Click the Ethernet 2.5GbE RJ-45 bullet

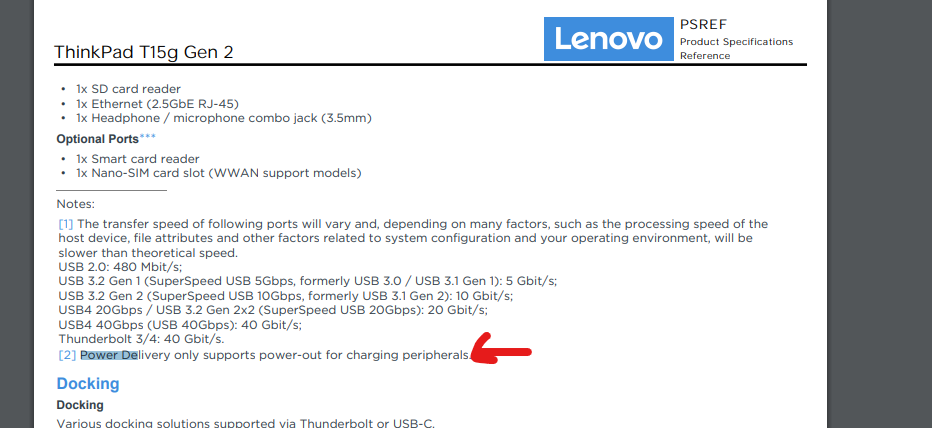(157, 104)
